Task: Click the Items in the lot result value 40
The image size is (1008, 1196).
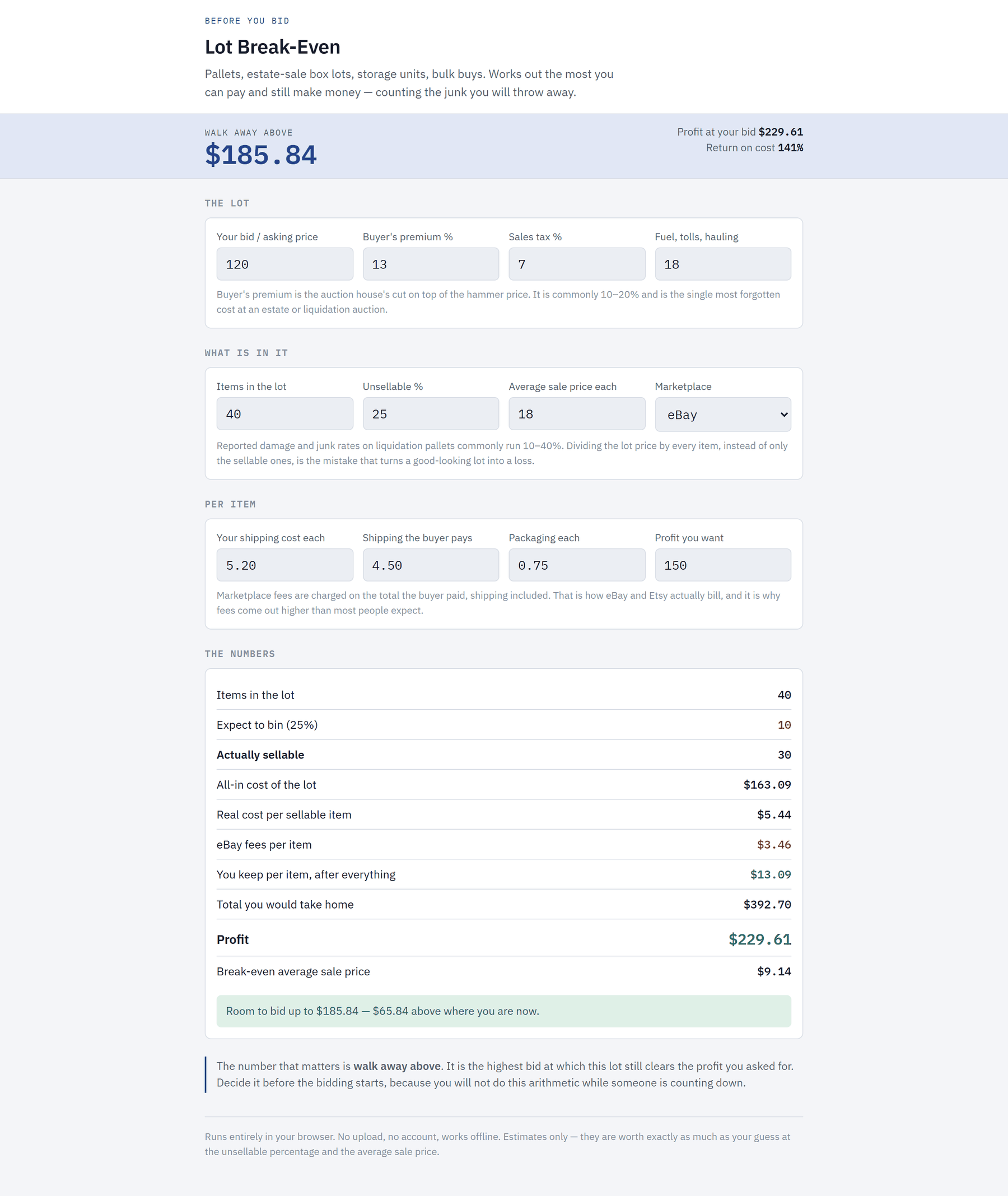Action: point(784,695)
